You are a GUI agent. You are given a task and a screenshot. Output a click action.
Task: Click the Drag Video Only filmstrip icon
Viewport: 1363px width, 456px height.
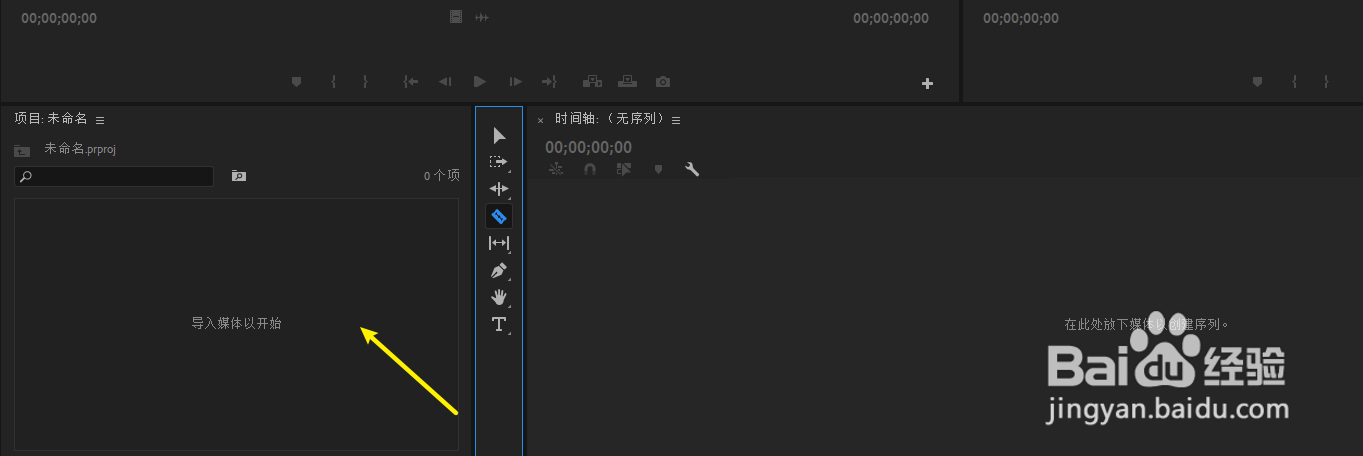click(x=456, y=17)
